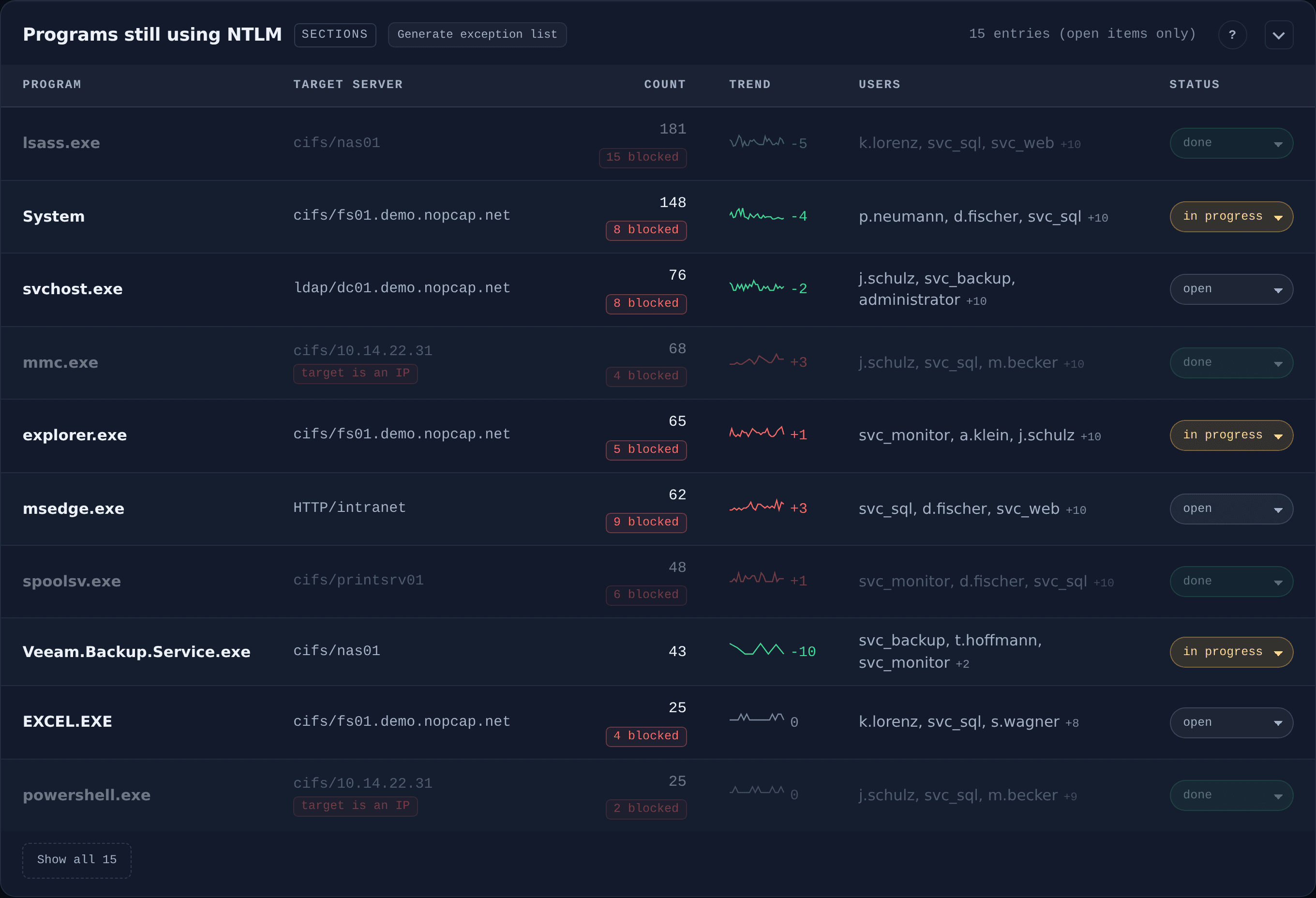Open status dropdown for msedge.exe

pyautogui.click(x=1231, y=509)
